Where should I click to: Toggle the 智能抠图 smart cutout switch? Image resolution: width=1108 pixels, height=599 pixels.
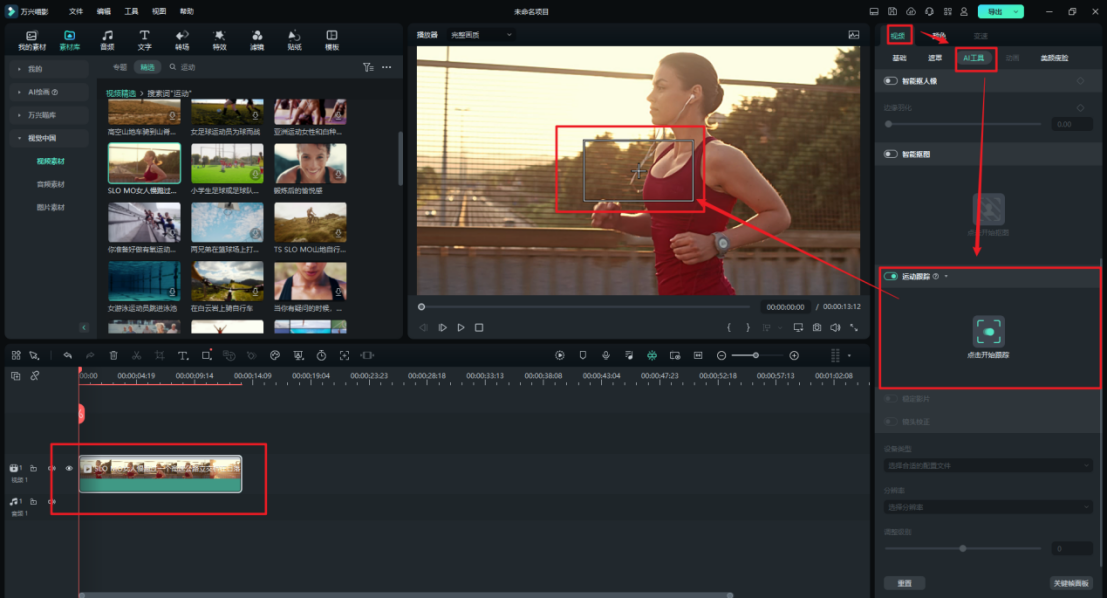[891, 155]
